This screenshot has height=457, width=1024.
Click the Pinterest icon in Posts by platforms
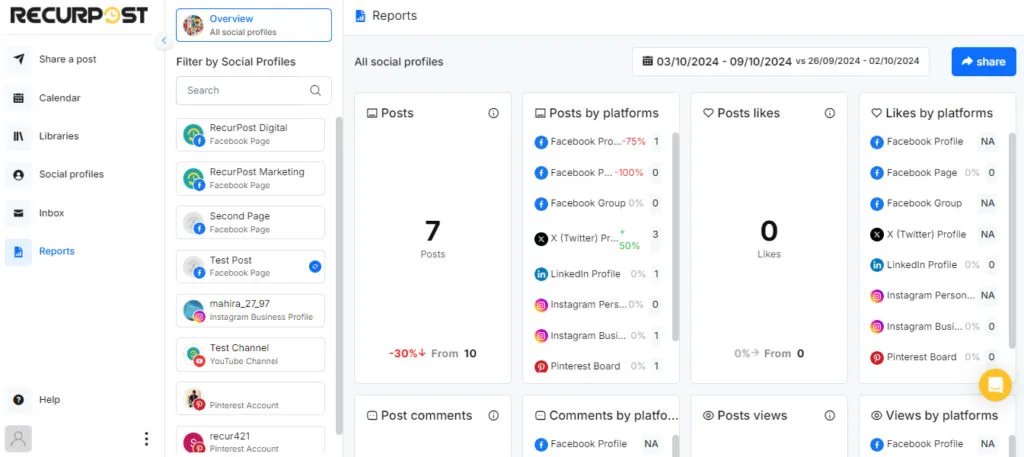pyautogui.click(x=541, y=366)
